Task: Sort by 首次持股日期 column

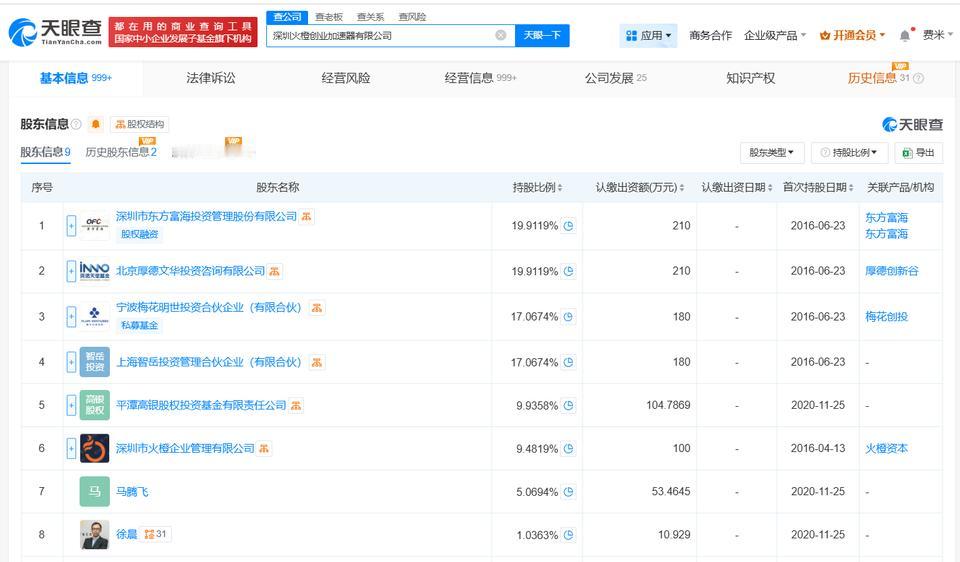Action: click(x=818, y=187)
